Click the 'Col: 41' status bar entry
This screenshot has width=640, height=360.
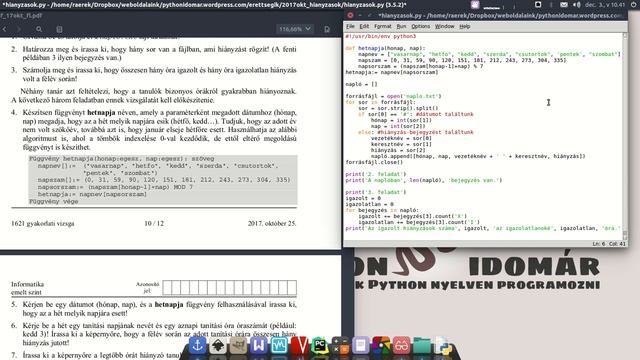pos(617,244)
